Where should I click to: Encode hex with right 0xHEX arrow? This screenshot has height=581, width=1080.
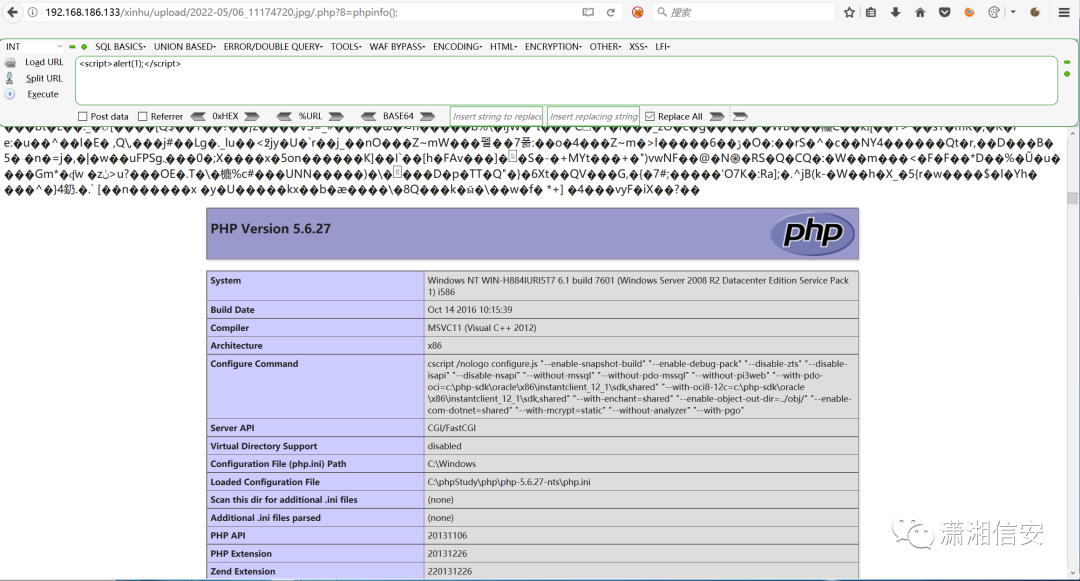point(252,116)
